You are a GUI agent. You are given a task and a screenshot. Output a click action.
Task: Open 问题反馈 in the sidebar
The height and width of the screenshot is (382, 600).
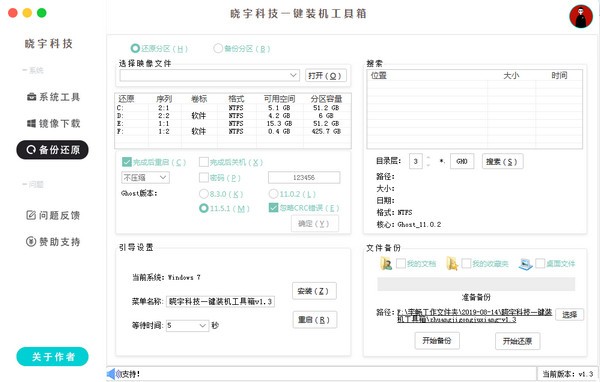pos(53,215)
